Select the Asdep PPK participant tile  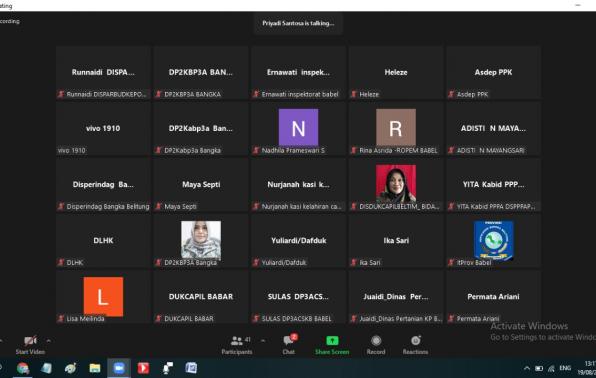click(493, 72)
